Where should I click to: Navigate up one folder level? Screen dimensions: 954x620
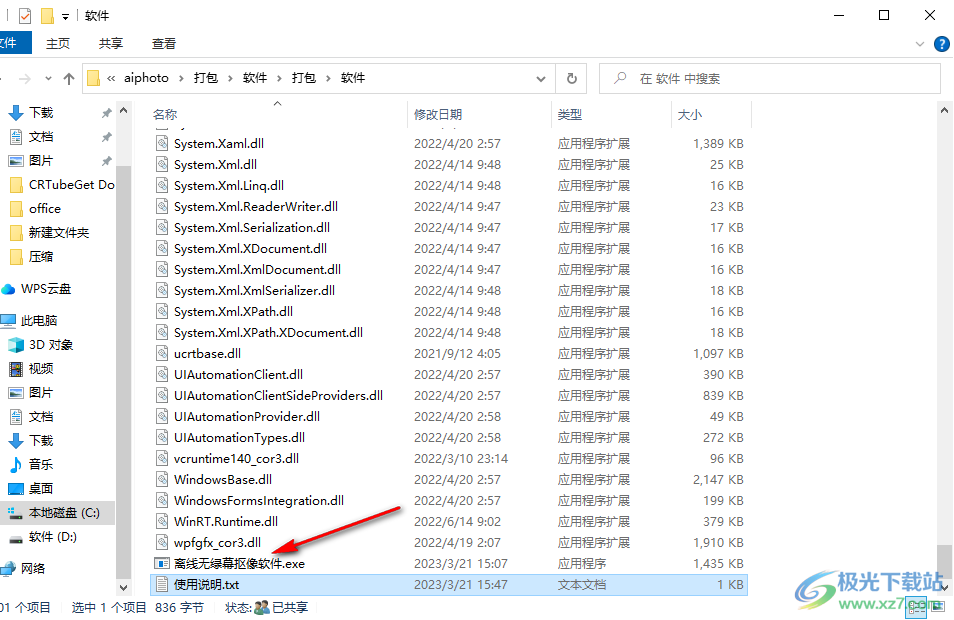coord(68,78)
